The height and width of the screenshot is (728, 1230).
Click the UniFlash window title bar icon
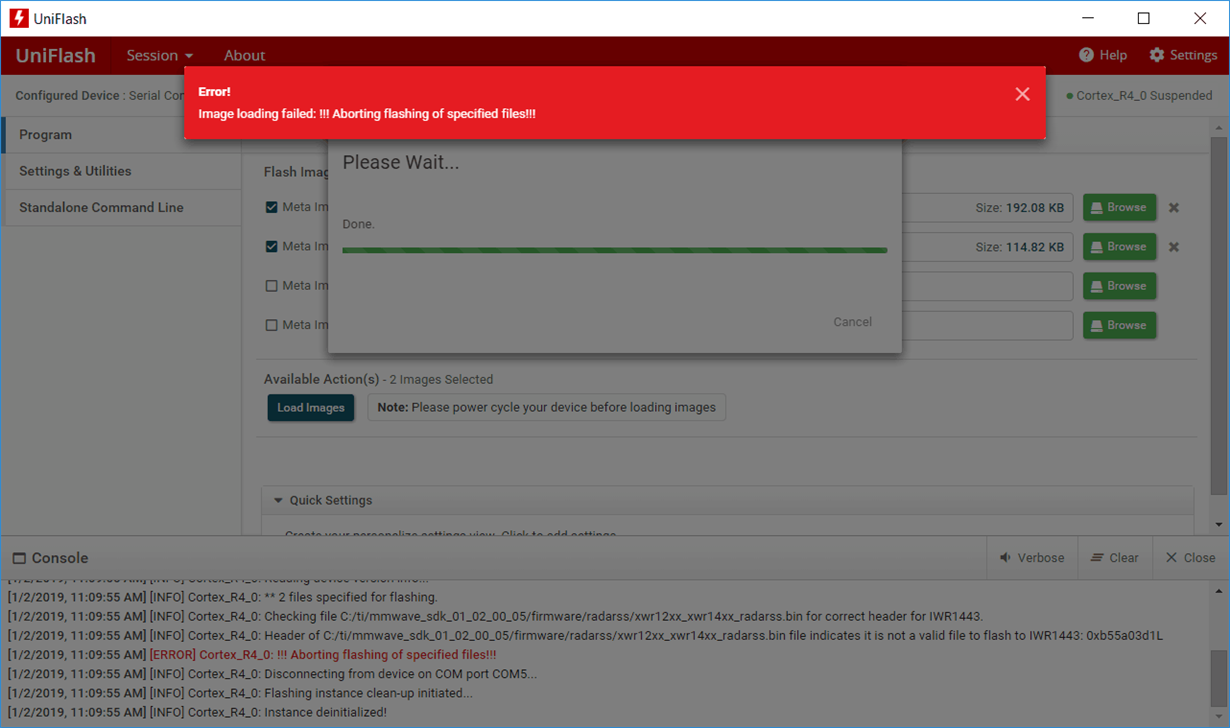[19, 18]
